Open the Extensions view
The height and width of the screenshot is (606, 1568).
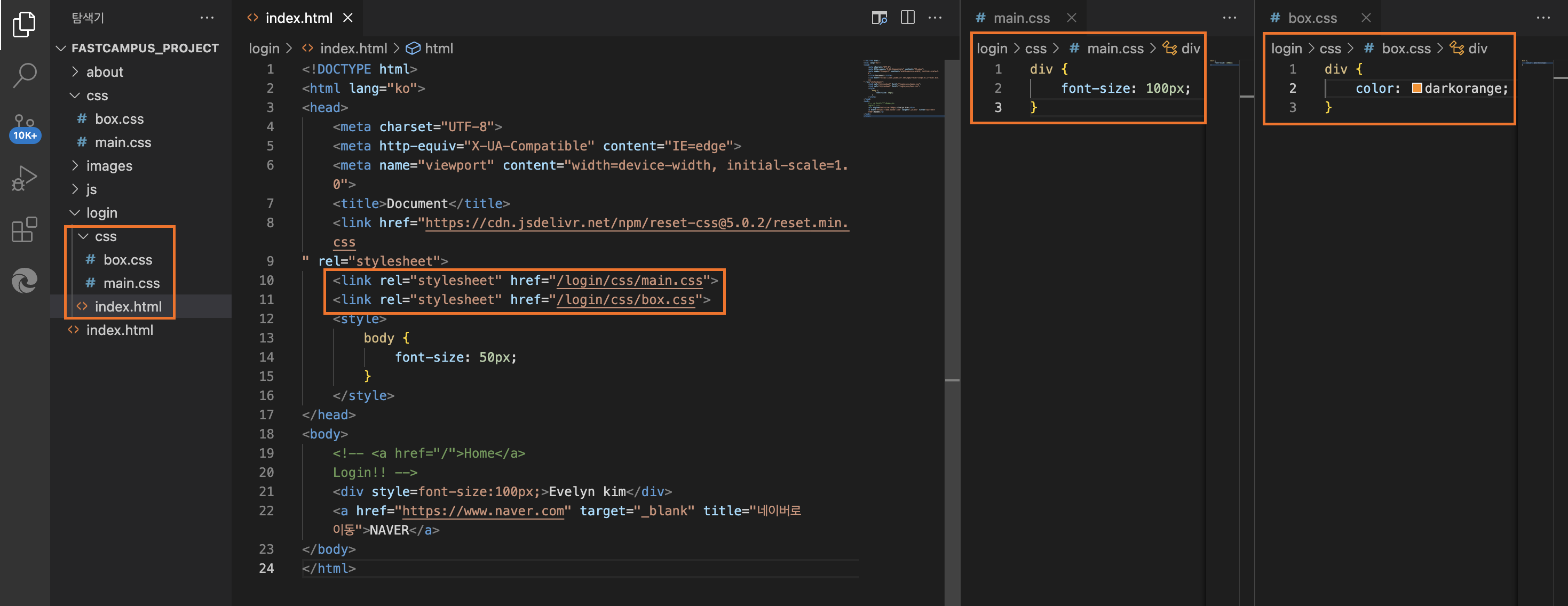pos(25,230)
